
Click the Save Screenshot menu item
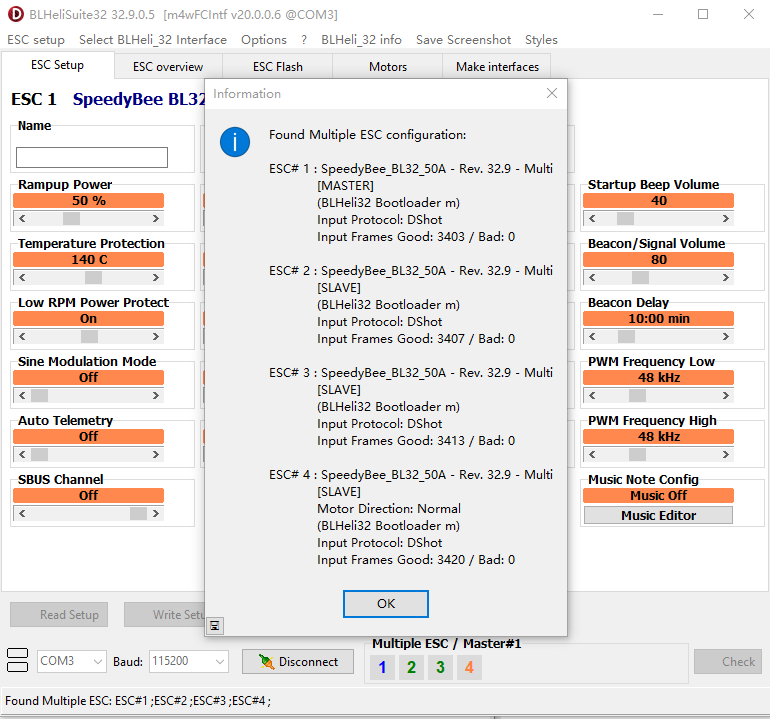(x=464, y=40)
